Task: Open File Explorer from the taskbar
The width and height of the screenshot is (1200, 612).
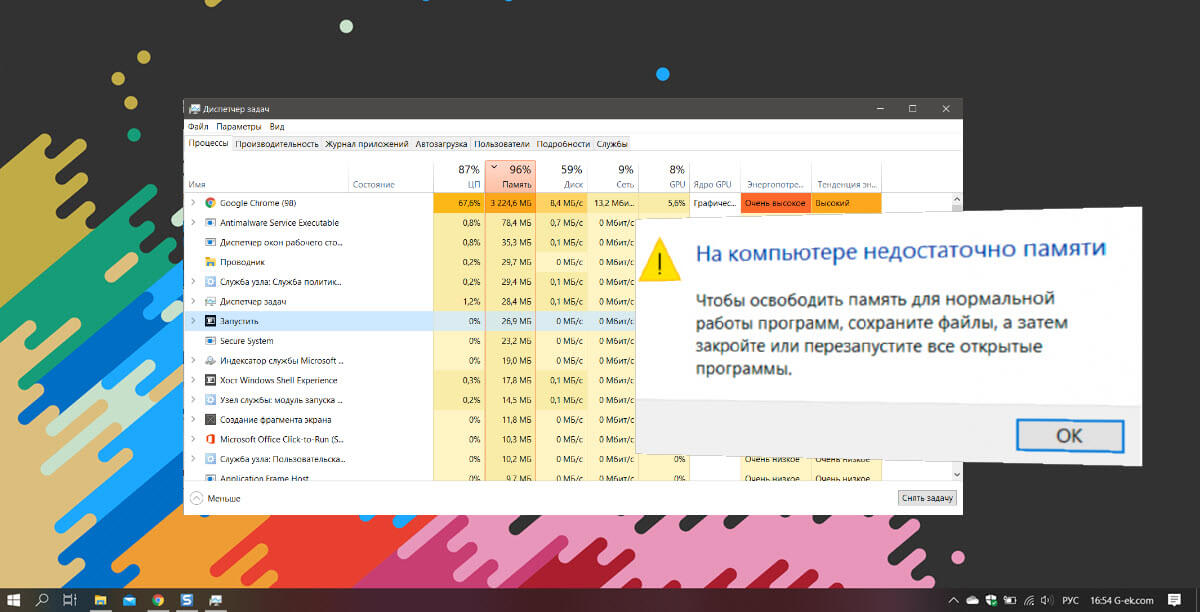Action: point(100,600)
